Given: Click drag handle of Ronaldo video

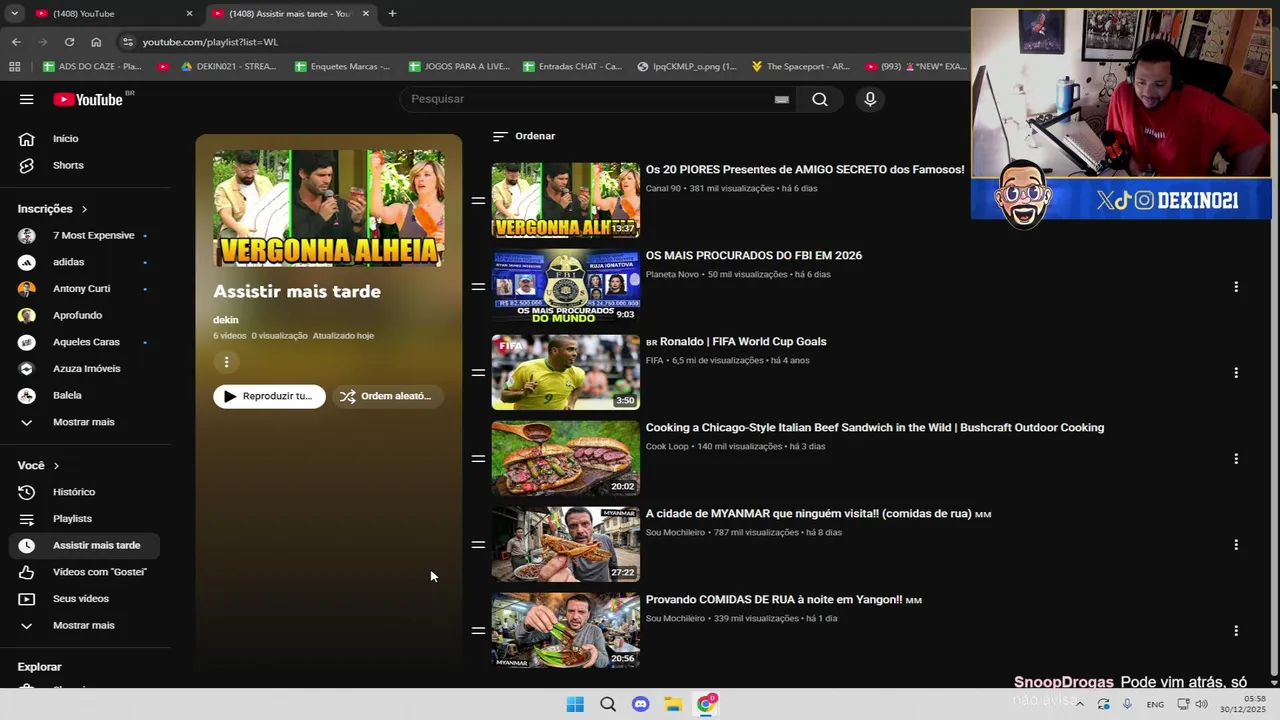Looking at the screenshot, I should pyautogui.click(x=478, y=372).
